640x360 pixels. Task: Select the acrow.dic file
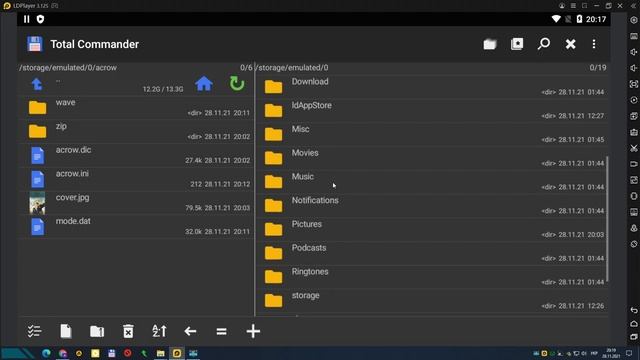[136, 155]
